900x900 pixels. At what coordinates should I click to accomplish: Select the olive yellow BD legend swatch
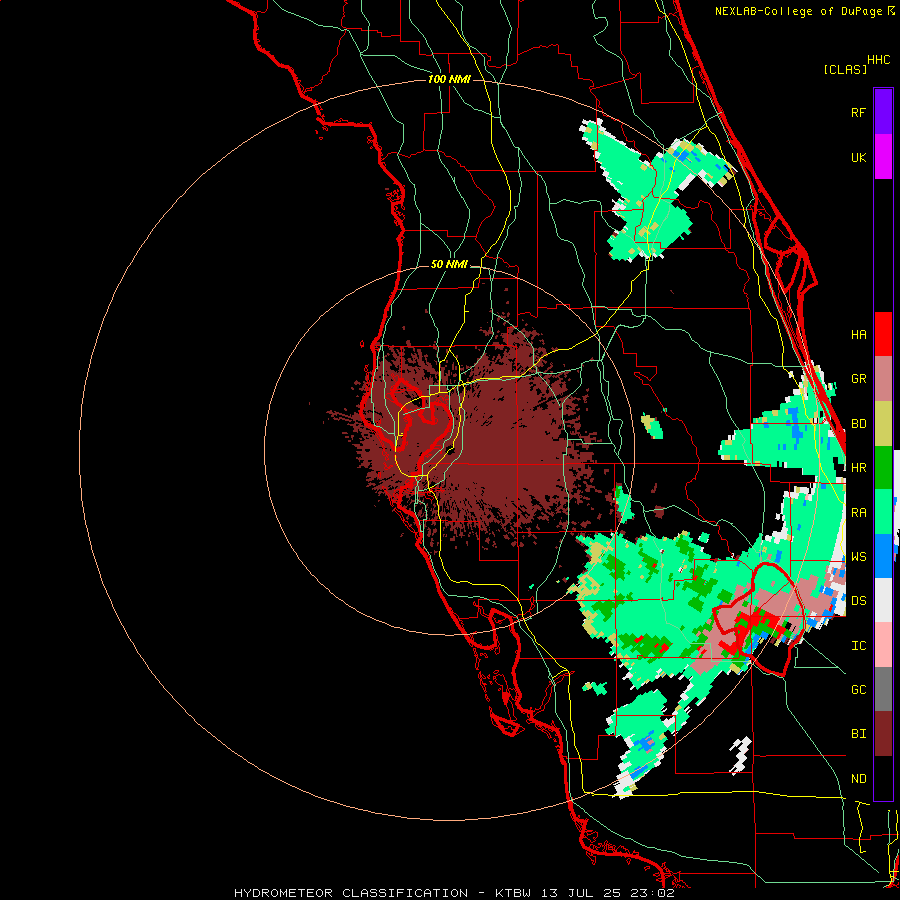pos(883,423)
